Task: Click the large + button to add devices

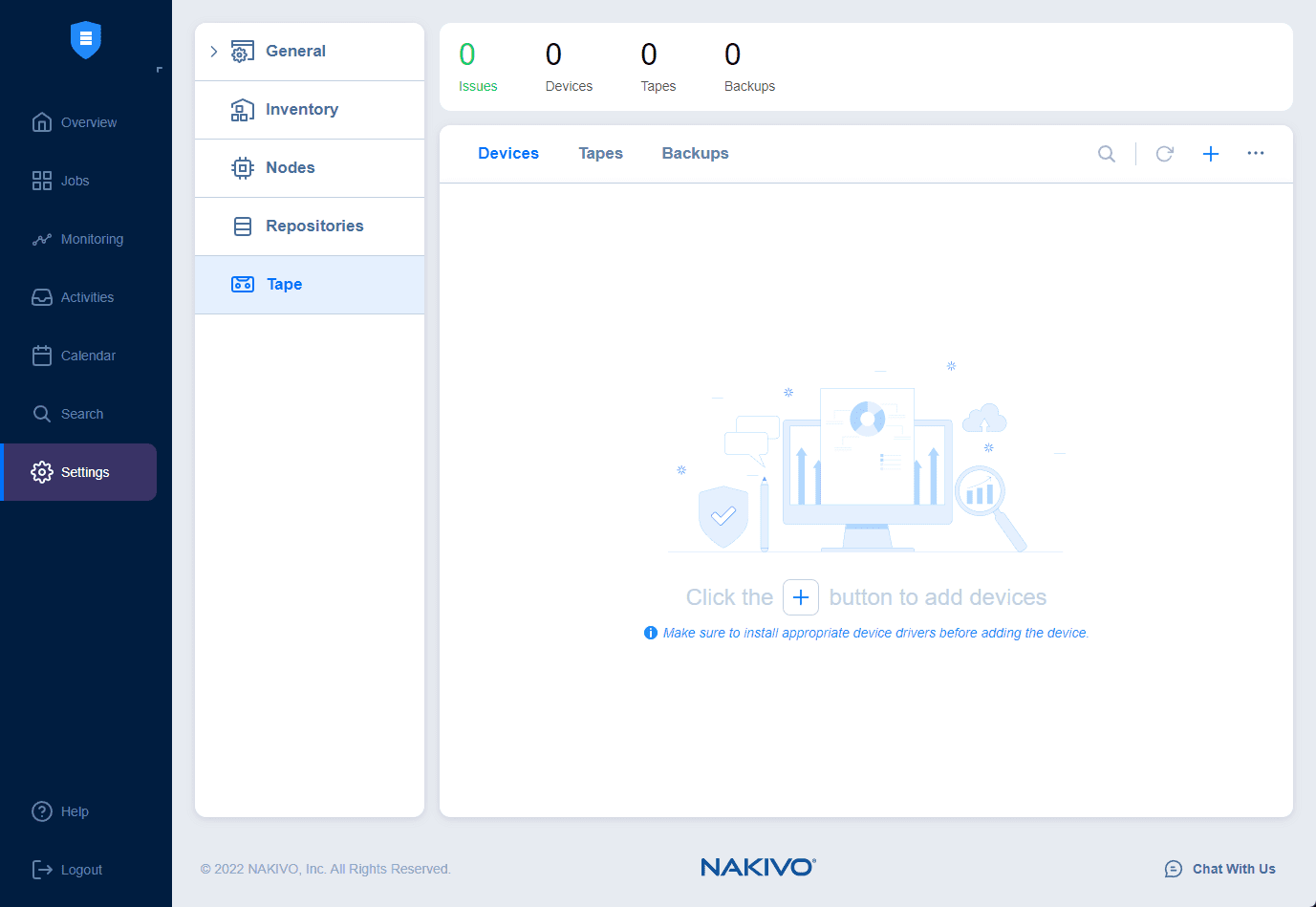Action: [801, 596]
